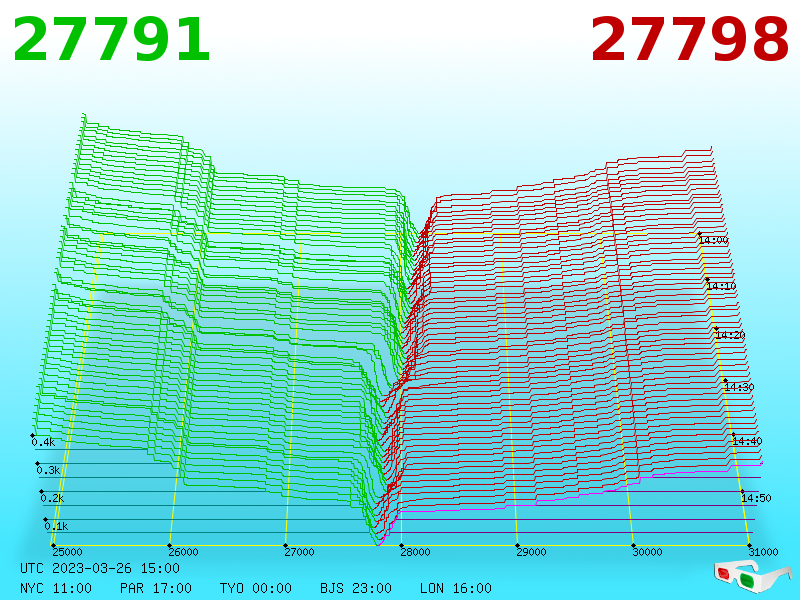The image size is (800, 600).
Task: Select the 31000 price axis label
Action: (763, 552)
